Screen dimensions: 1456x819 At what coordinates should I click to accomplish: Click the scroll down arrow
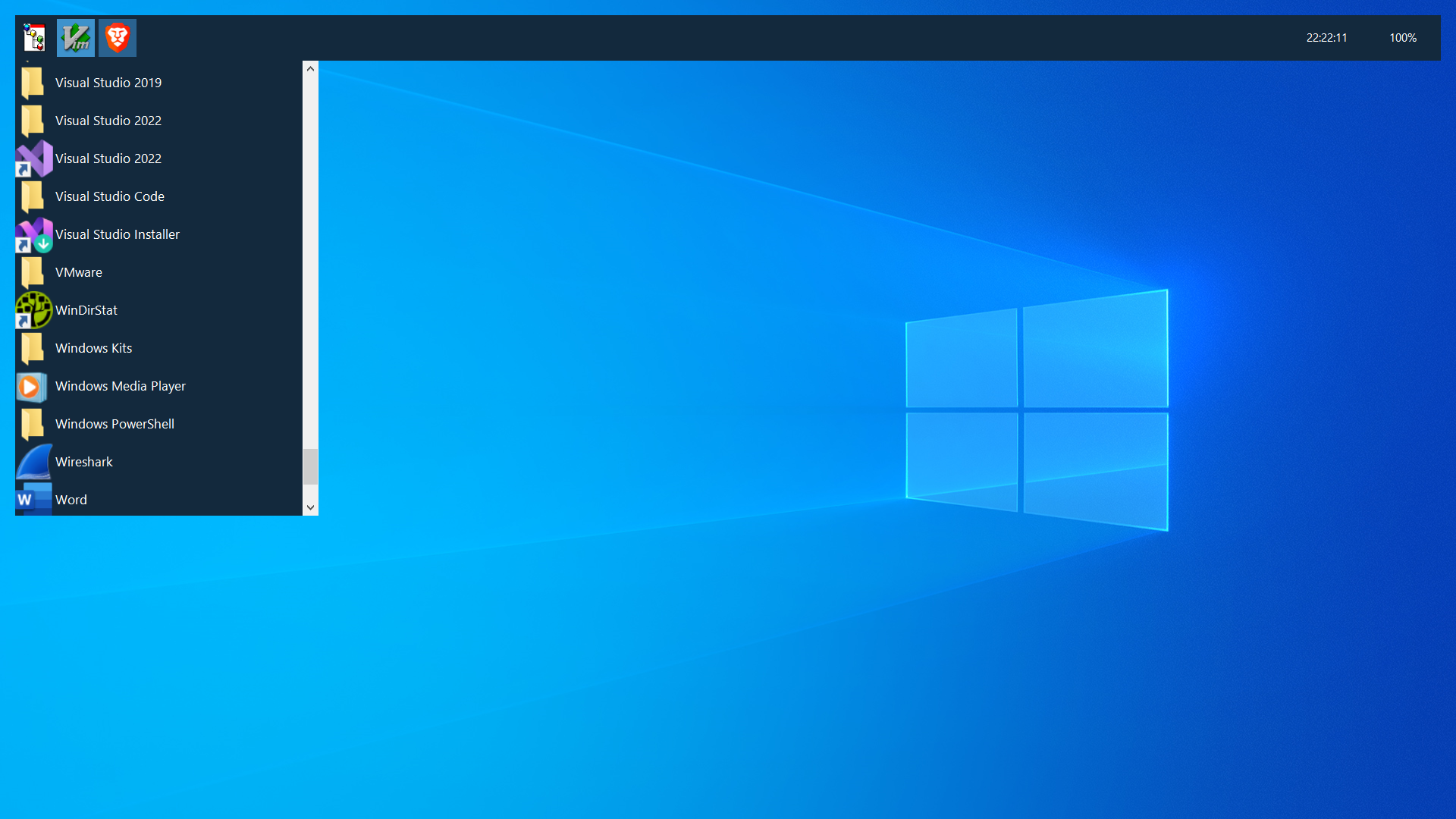(310, 507)
